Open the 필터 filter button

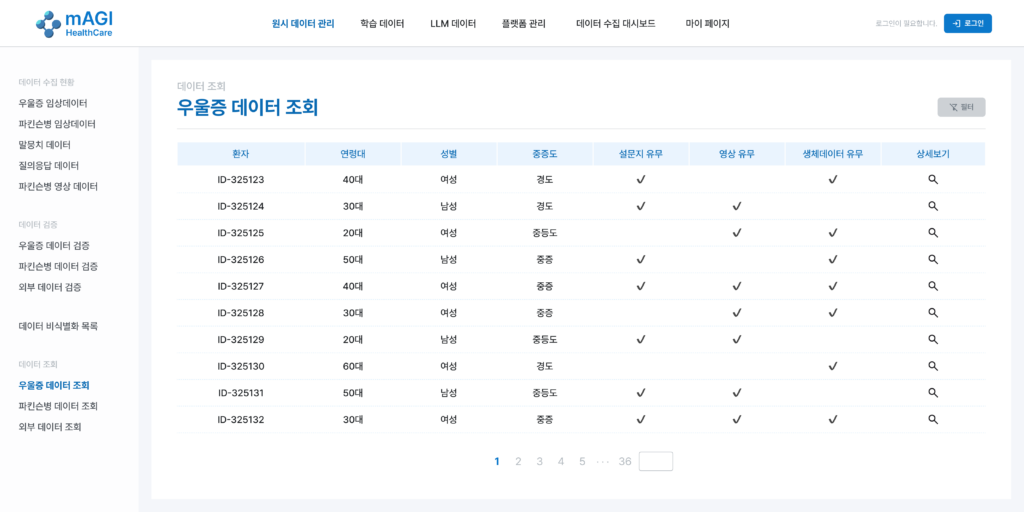(961, 107)
